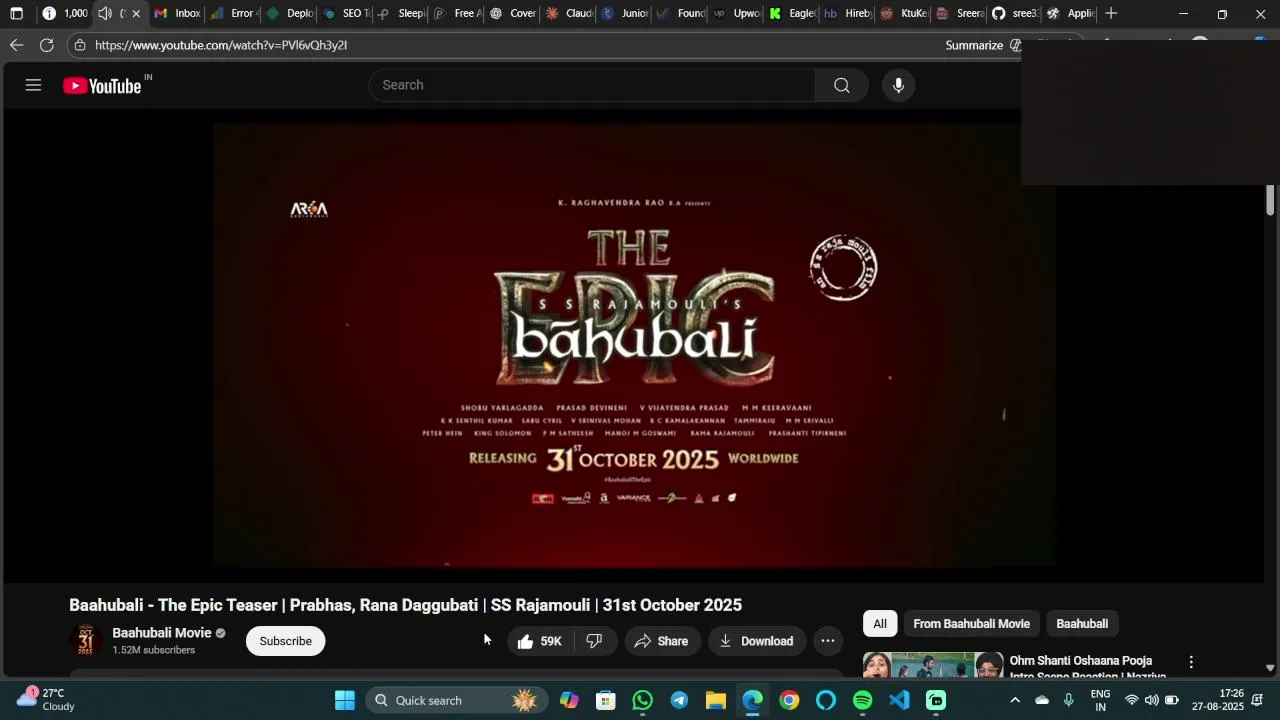The image size is (1280, 720).
Task: Click Summarize in address bar
Action: 974,45
